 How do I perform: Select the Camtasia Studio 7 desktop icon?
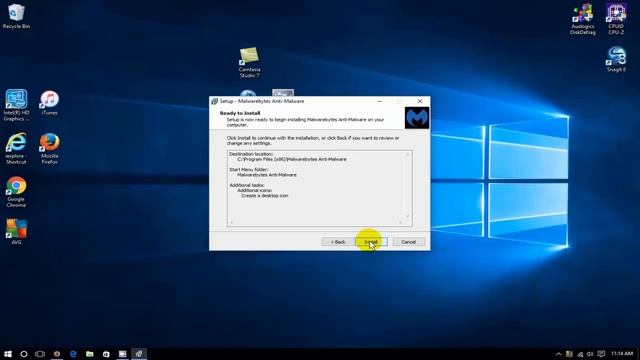(249, 62)
